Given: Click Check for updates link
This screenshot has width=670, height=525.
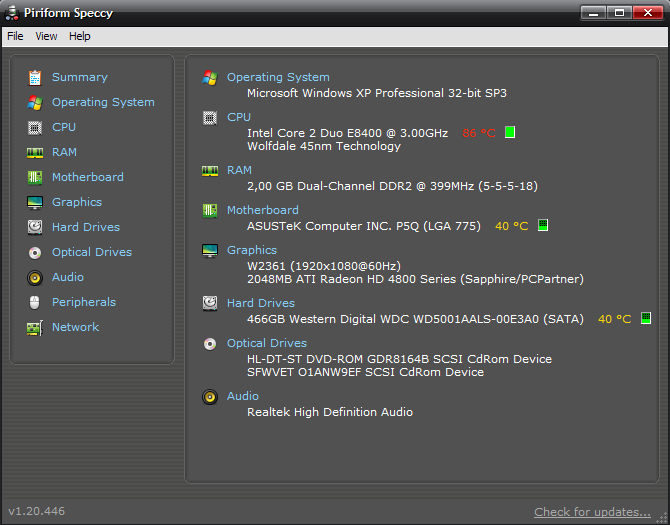Looking at the screenshot, I should tap(592, 512).
